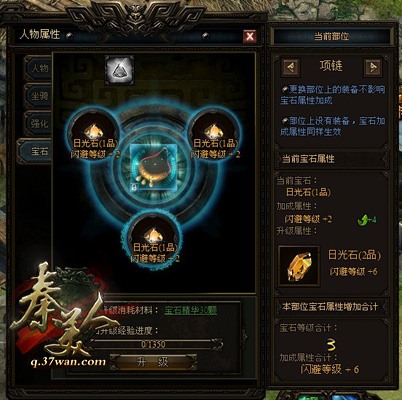Click the small lock icon on center socket

click(x=134, y=187)
